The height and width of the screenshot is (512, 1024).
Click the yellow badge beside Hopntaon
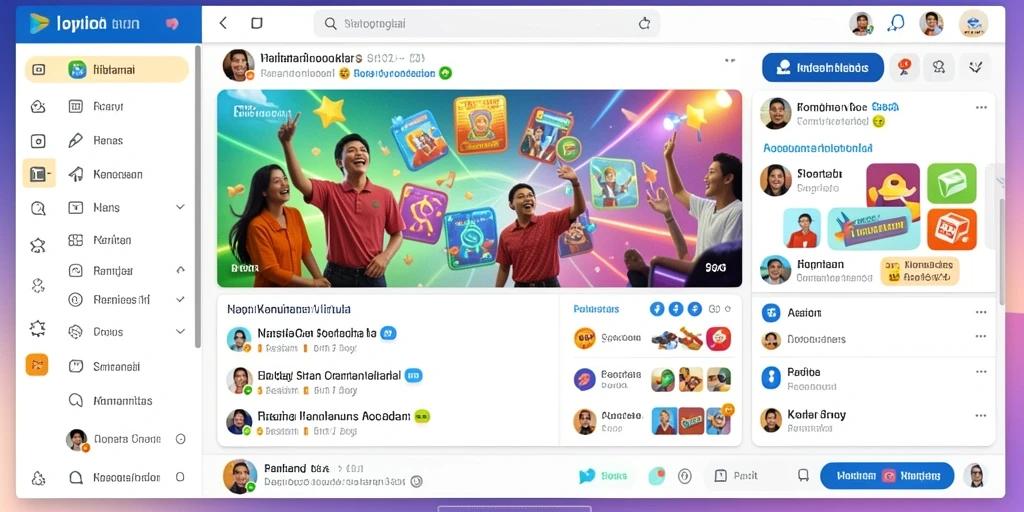pyautogui.click(x=920, y=270)
